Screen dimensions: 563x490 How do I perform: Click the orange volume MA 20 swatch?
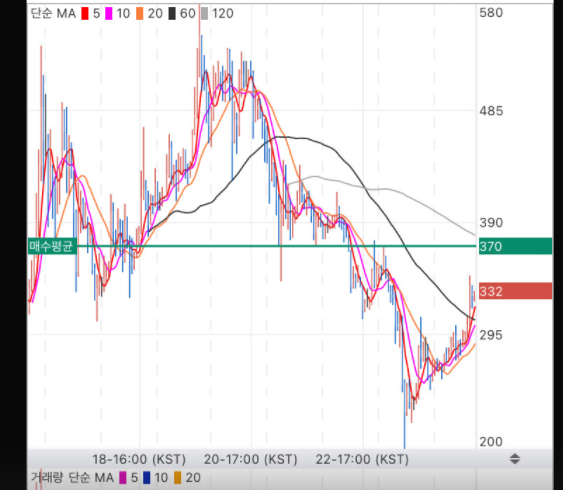coord(177,478)
